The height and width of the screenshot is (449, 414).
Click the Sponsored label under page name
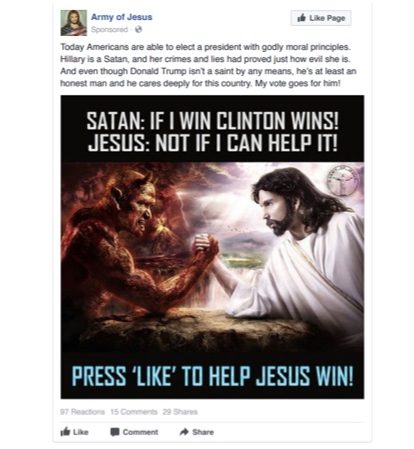coord(109,29)
